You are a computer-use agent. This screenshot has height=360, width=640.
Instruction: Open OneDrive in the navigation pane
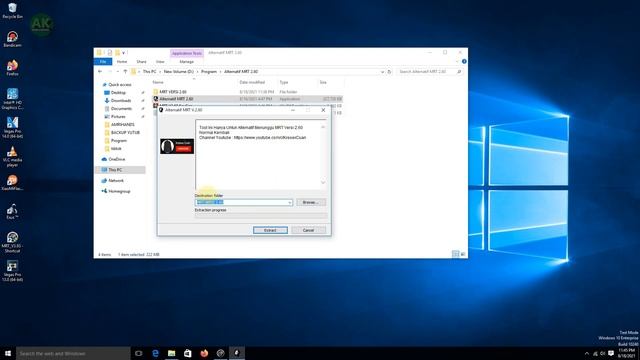coord(116,159)
